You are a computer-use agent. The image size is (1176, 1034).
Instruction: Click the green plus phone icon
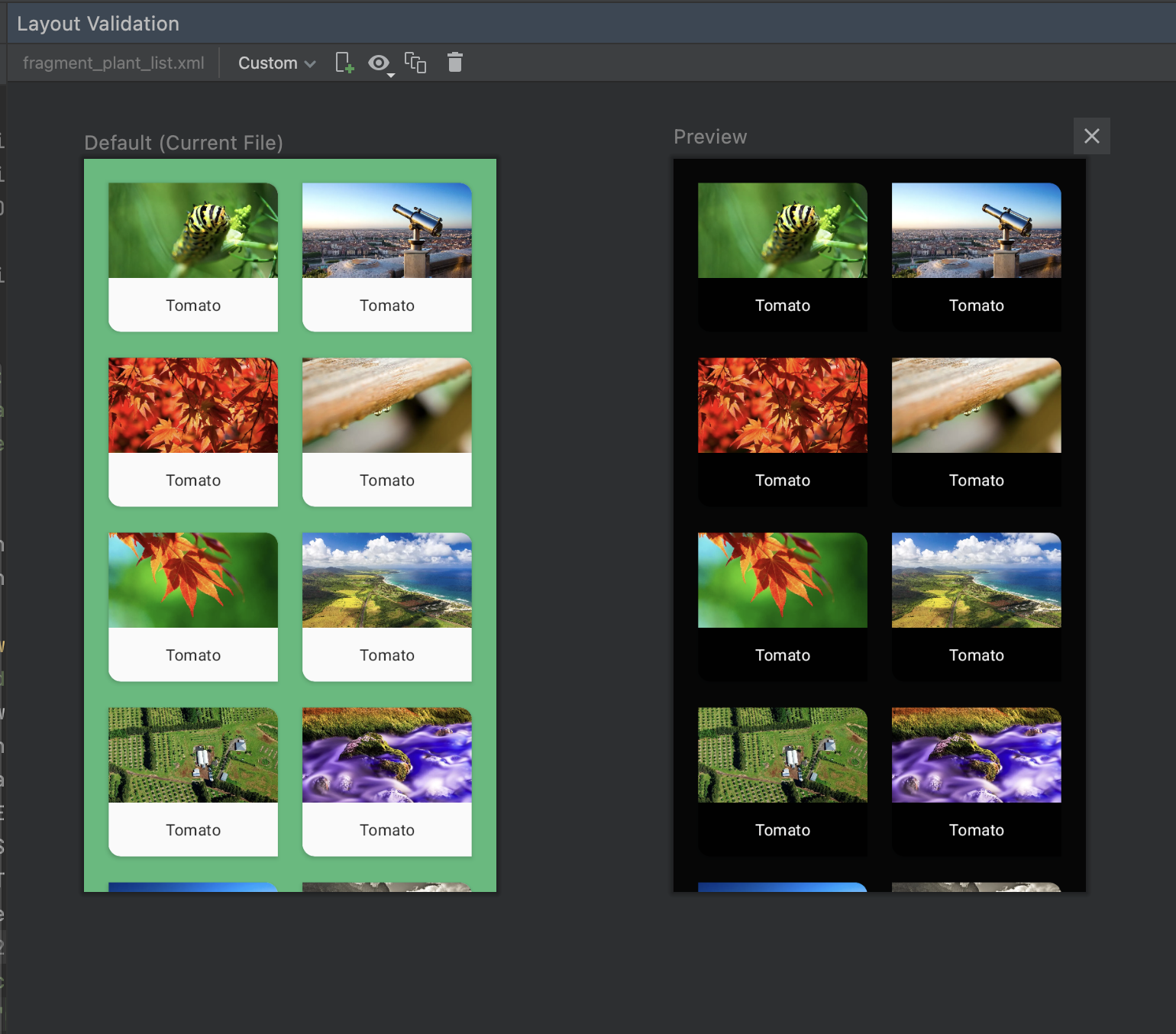click(x=344, y=63)
